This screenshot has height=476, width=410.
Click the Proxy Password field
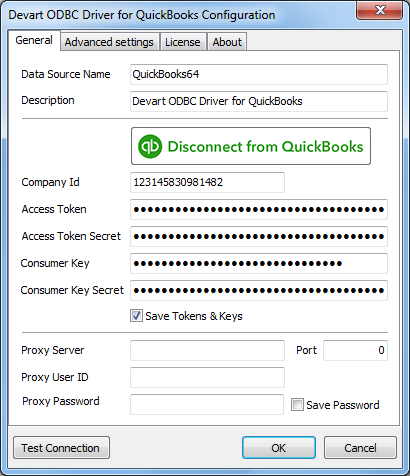(x=207, y=404)
